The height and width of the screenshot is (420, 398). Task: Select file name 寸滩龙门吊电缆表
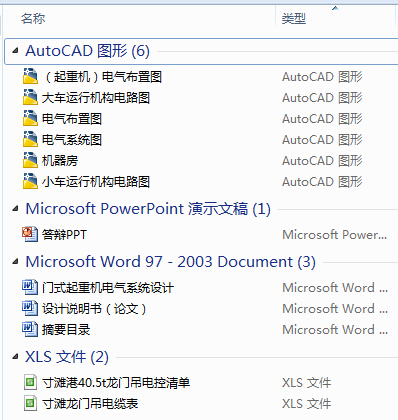click(x=90, y=404)
